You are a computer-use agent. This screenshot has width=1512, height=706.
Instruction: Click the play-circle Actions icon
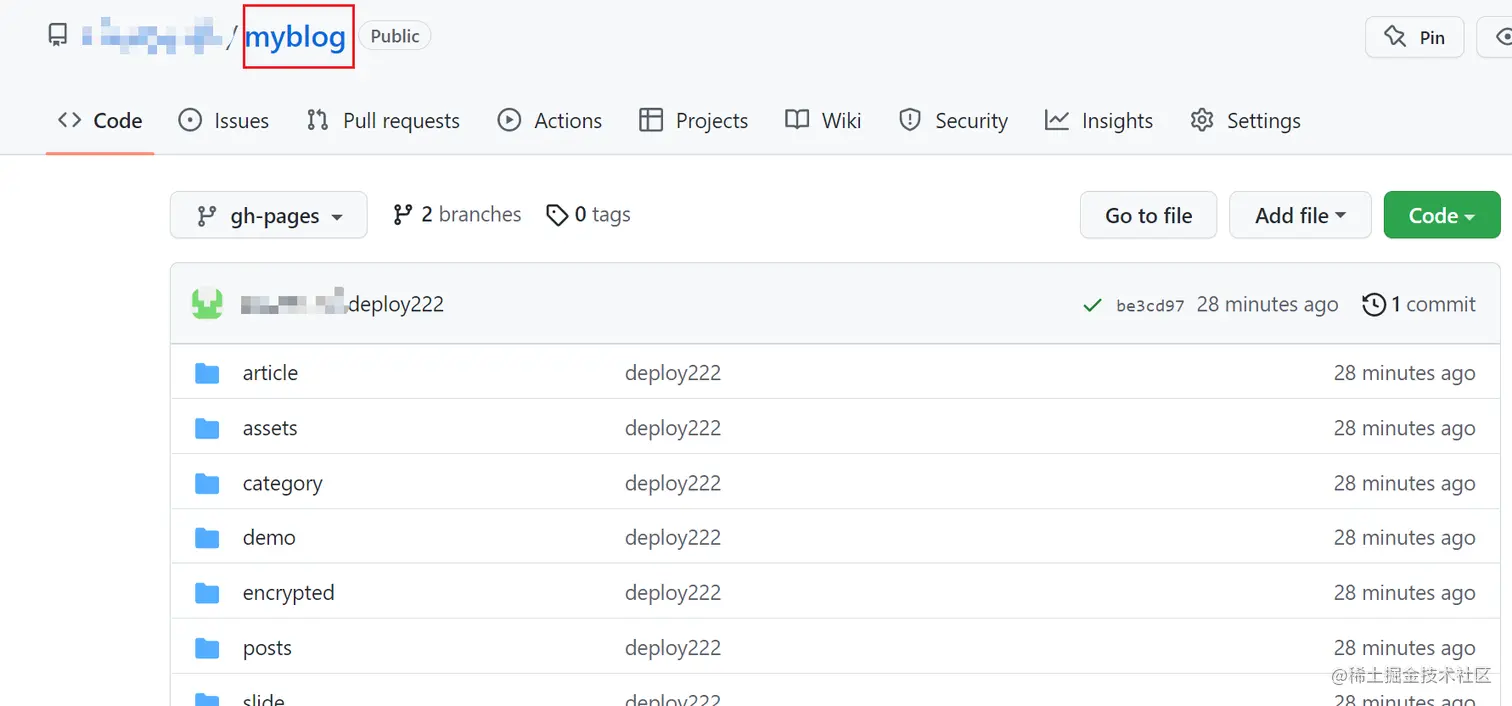point(509,120)
